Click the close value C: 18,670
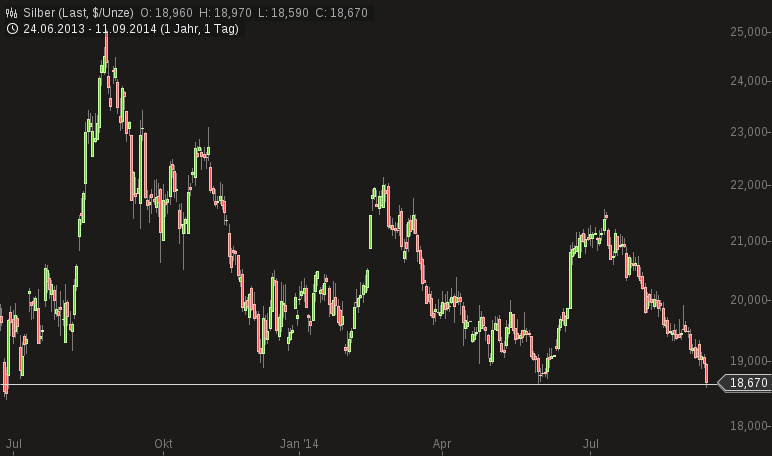The image size is (772, 456). click(341, 13)
